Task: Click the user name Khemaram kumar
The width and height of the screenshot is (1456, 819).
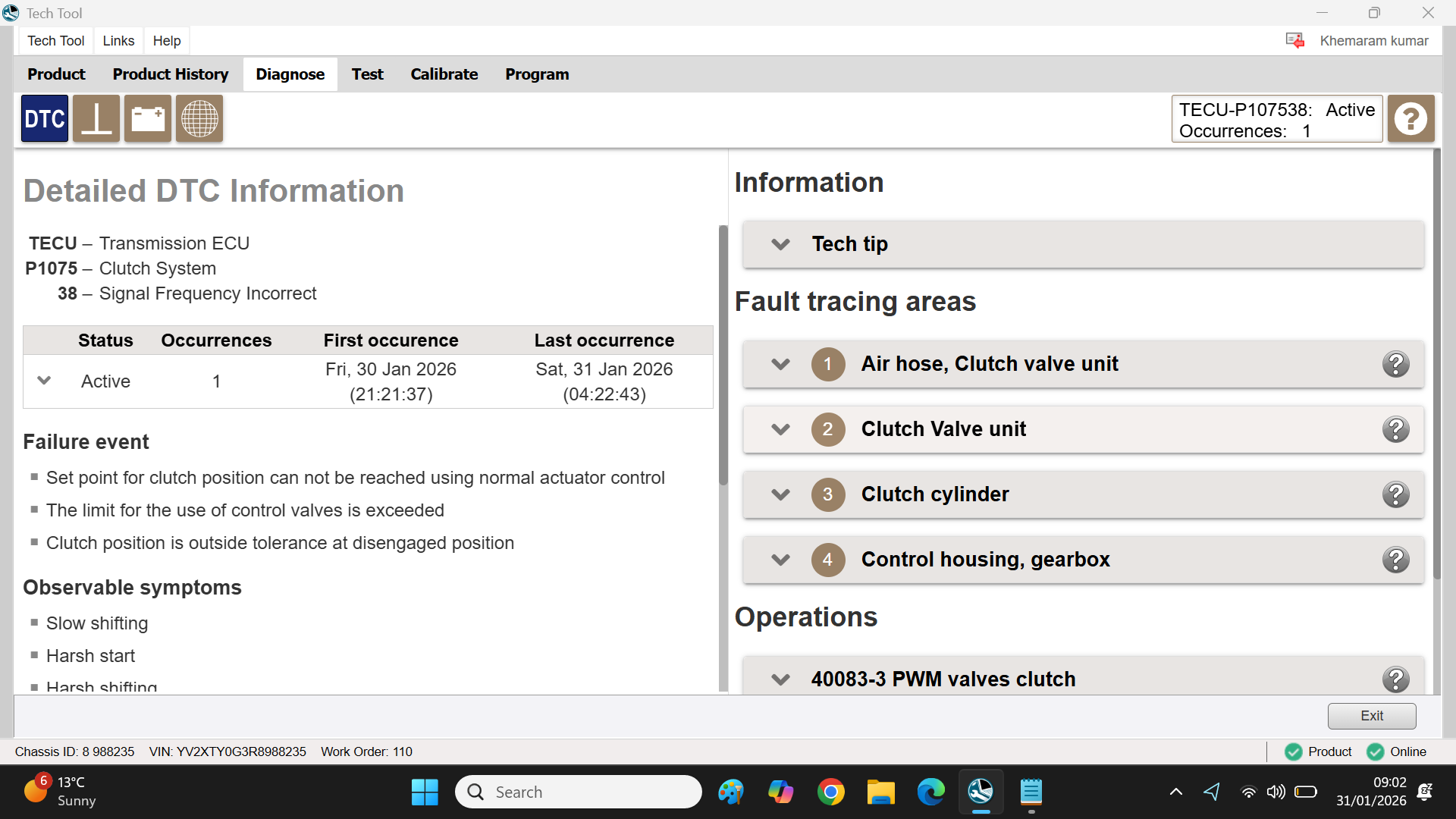Action: (x=1373, y=41)
